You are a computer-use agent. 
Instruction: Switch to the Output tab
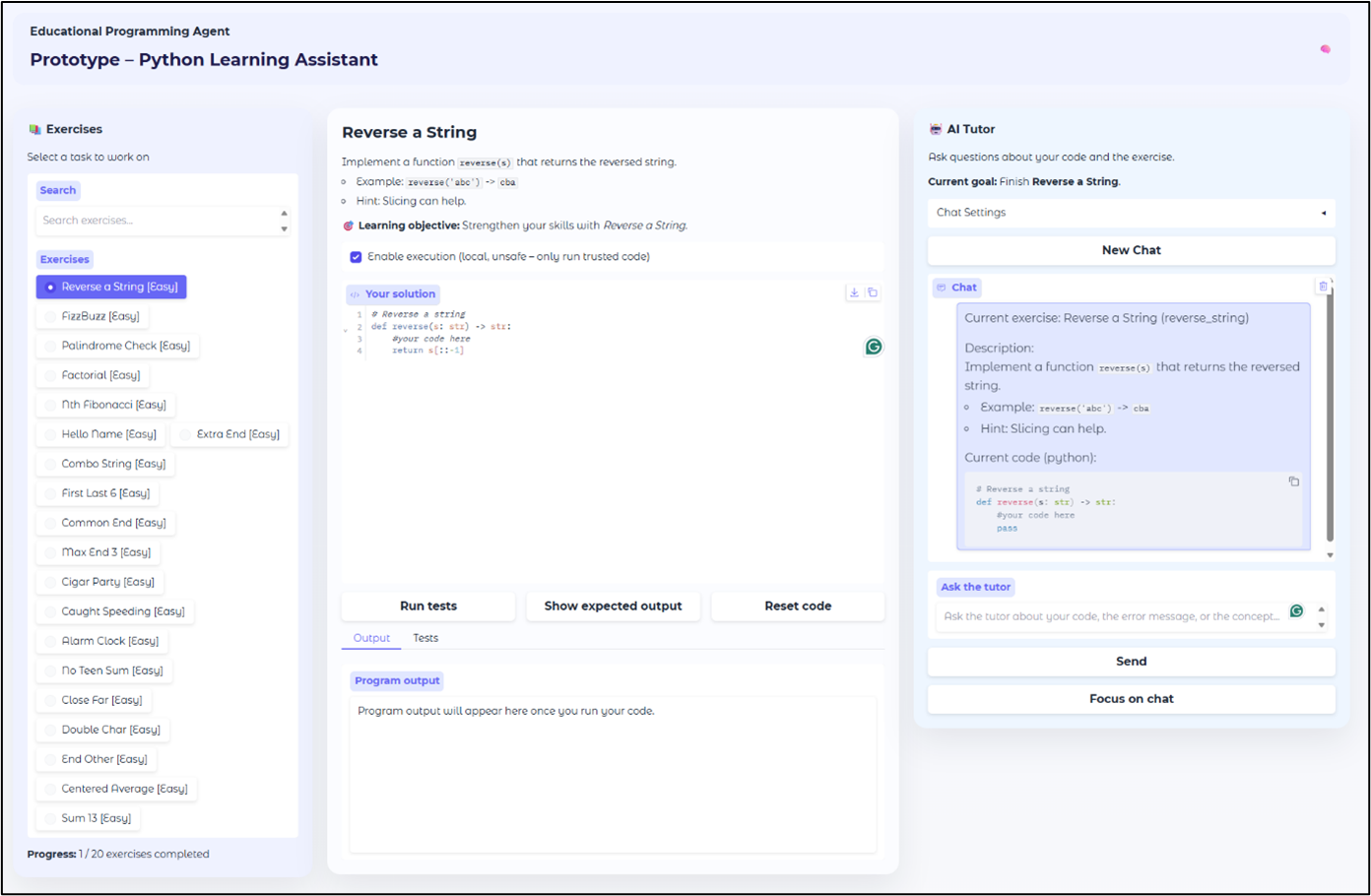[x=371, y=638]
